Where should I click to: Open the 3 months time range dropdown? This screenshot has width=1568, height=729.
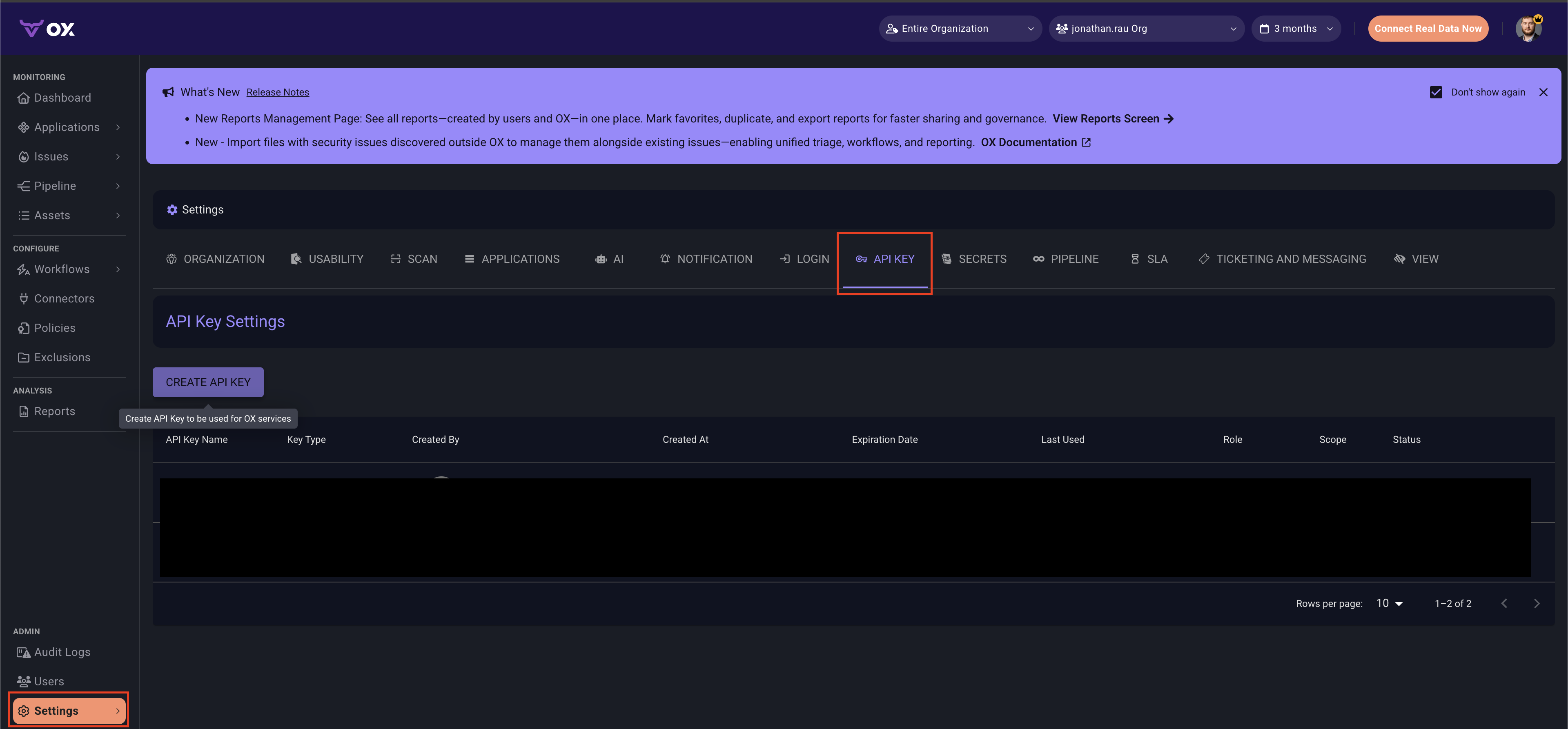click(x=1296, y=29)
